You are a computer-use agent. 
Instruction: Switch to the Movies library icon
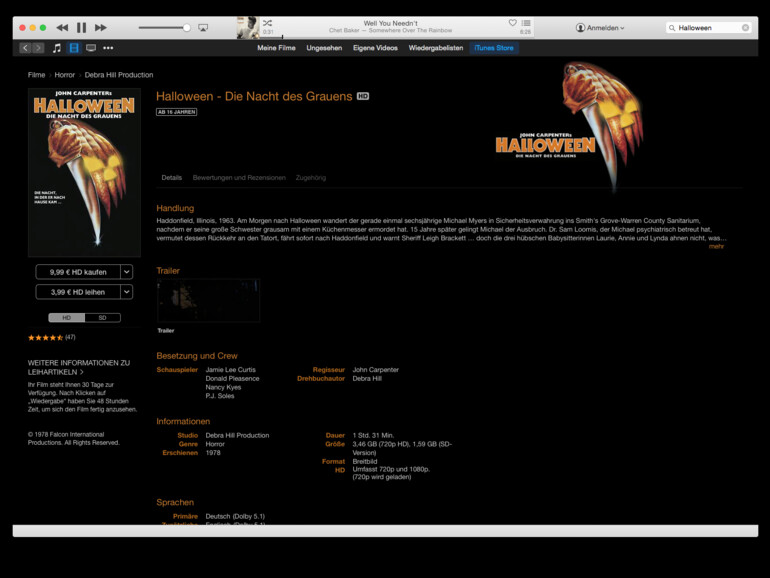tap(74, 48)
